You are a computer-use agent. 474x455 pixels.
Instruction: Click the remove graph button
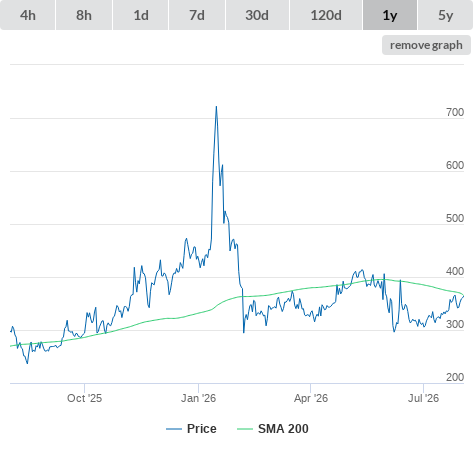tap(426, 45)
